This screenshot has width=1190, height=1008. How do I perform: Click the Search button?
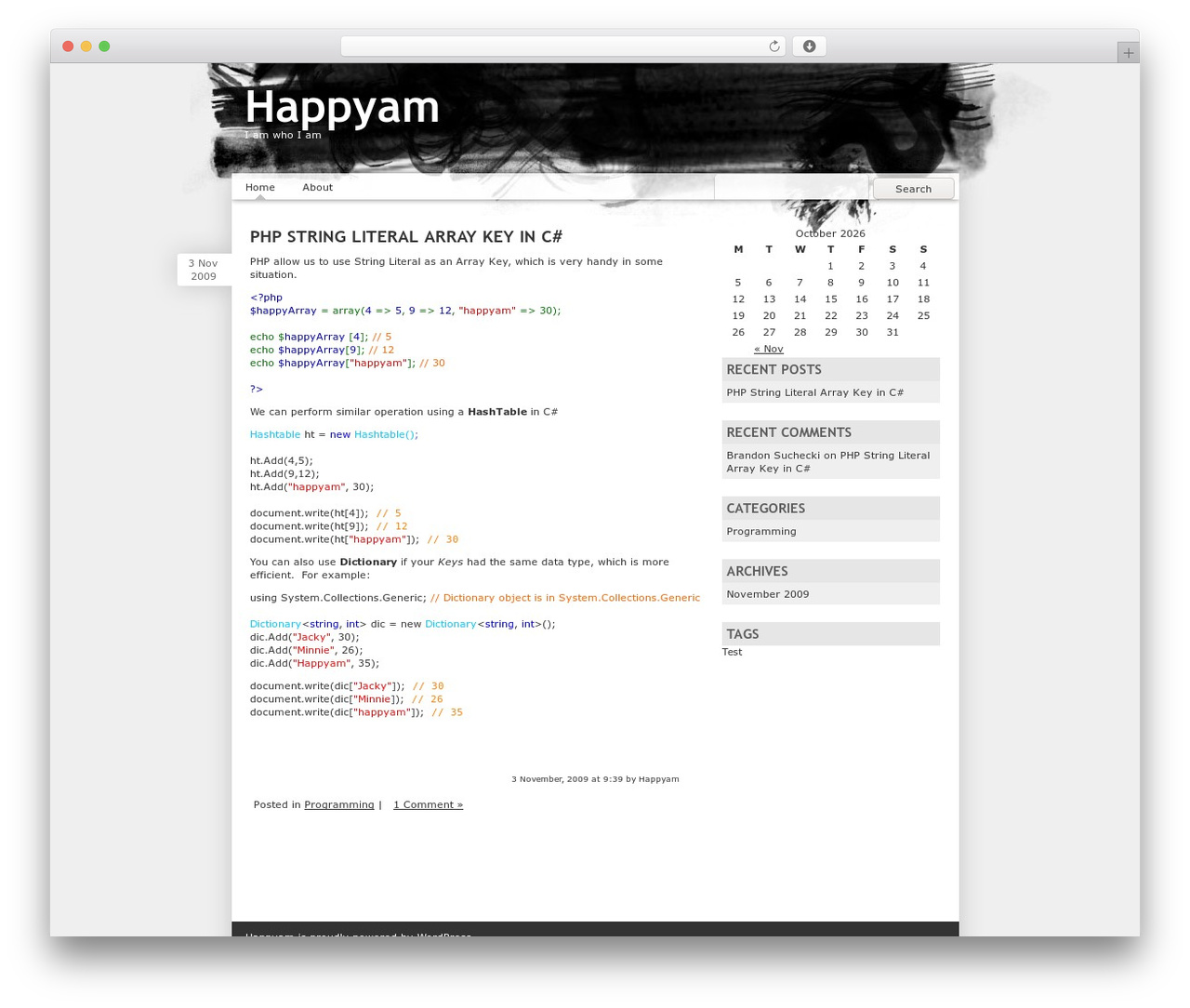(913, 189)
